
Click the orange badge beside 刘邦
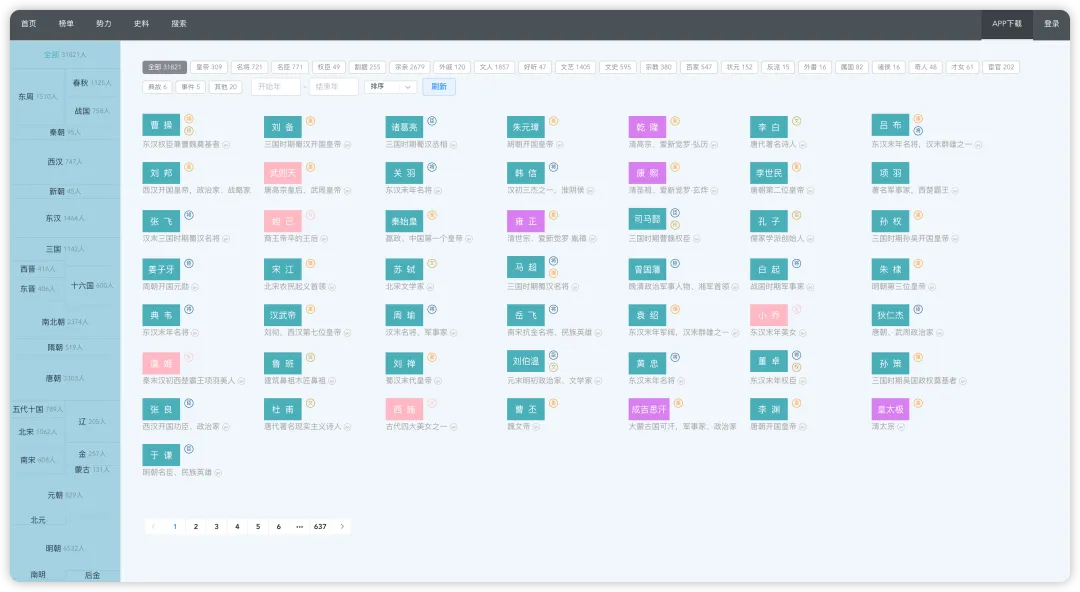click(x=189, y=167)
